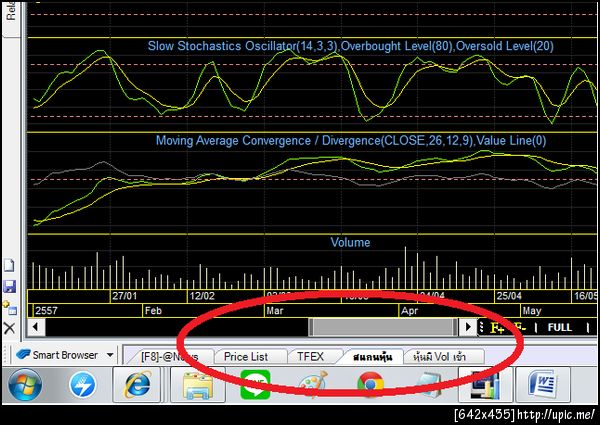Open the notepad-style taskbar app beside Chrome
The width and height of the screenshot is (600, 425).
[429, 385]
